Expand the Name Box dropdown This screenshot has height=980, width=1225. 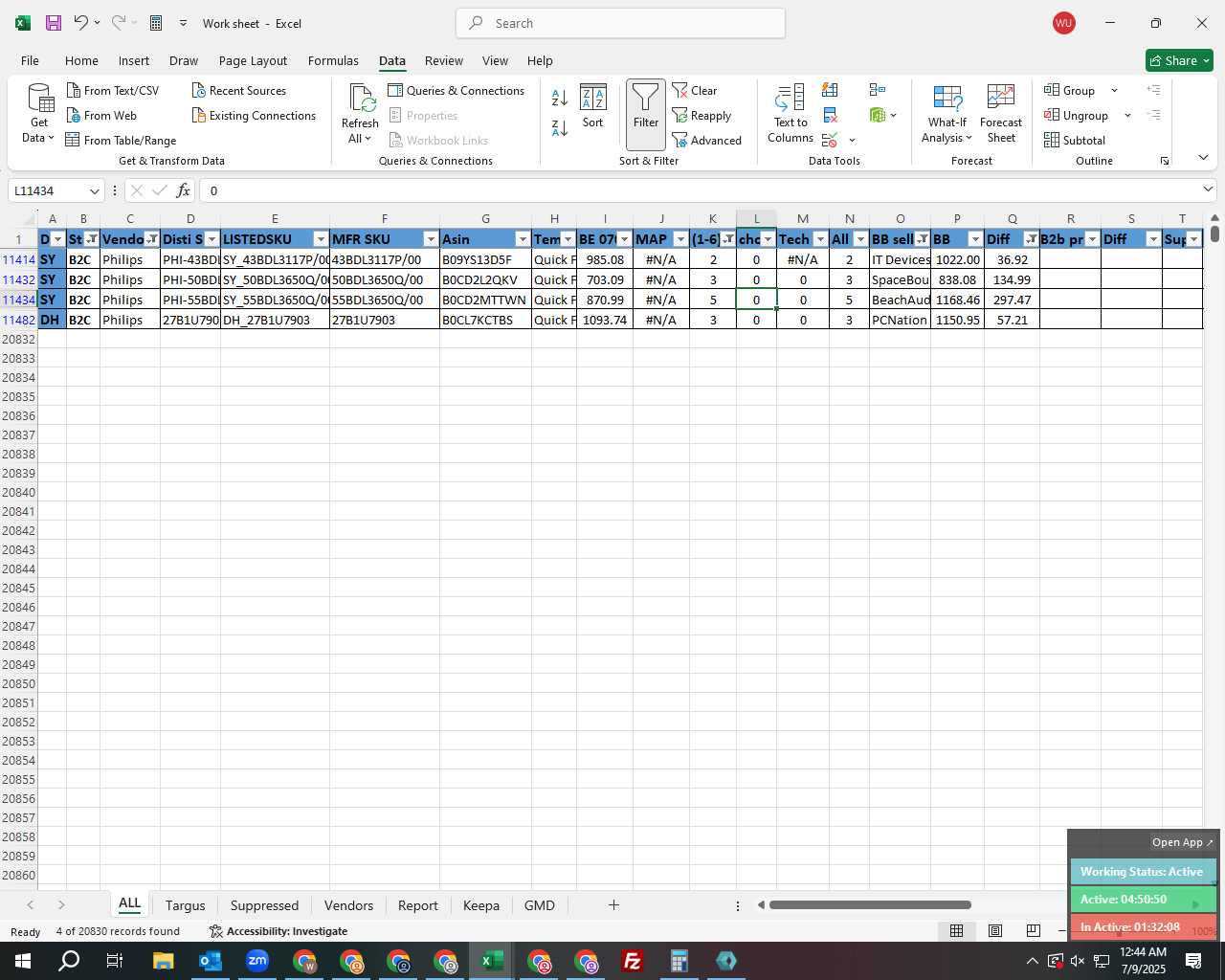pyautogui.click(x=94, y=190)
